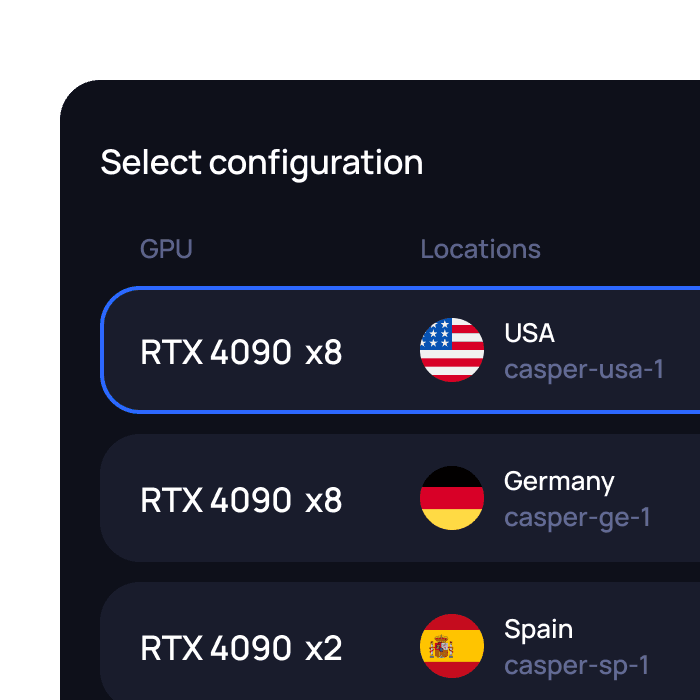Click the casper-ge-1 server label

point(577,518)
